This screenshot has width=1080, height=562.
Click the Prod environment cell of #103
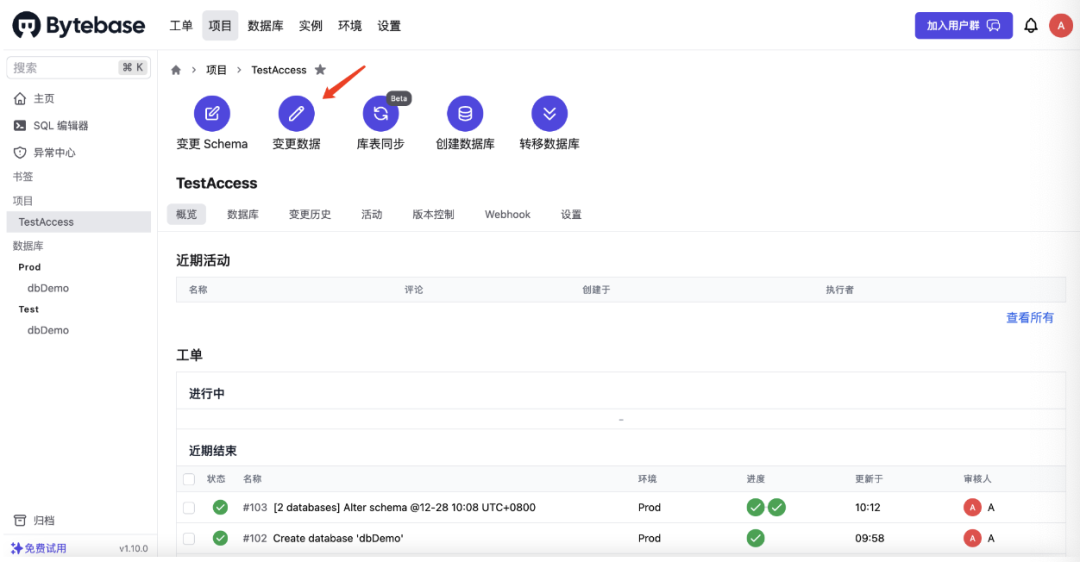[649, 508]
